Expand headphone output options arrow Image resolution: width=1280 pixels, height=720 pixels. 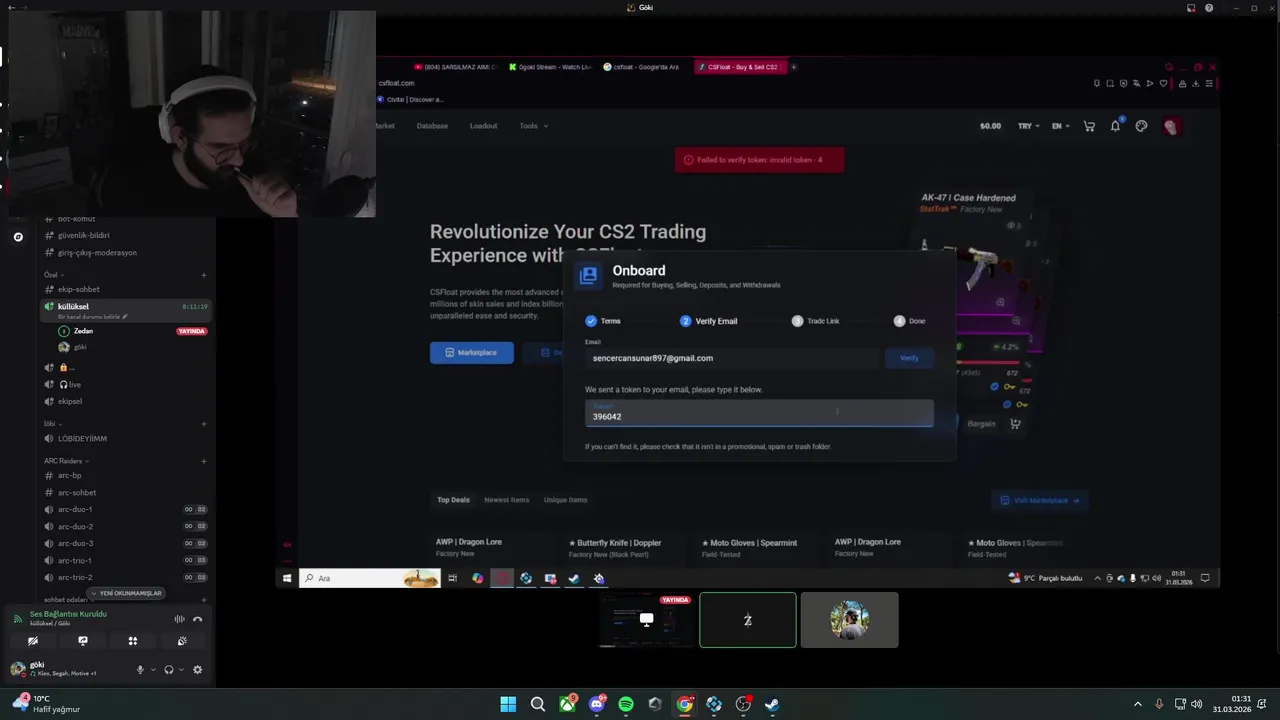pos(181,670)
